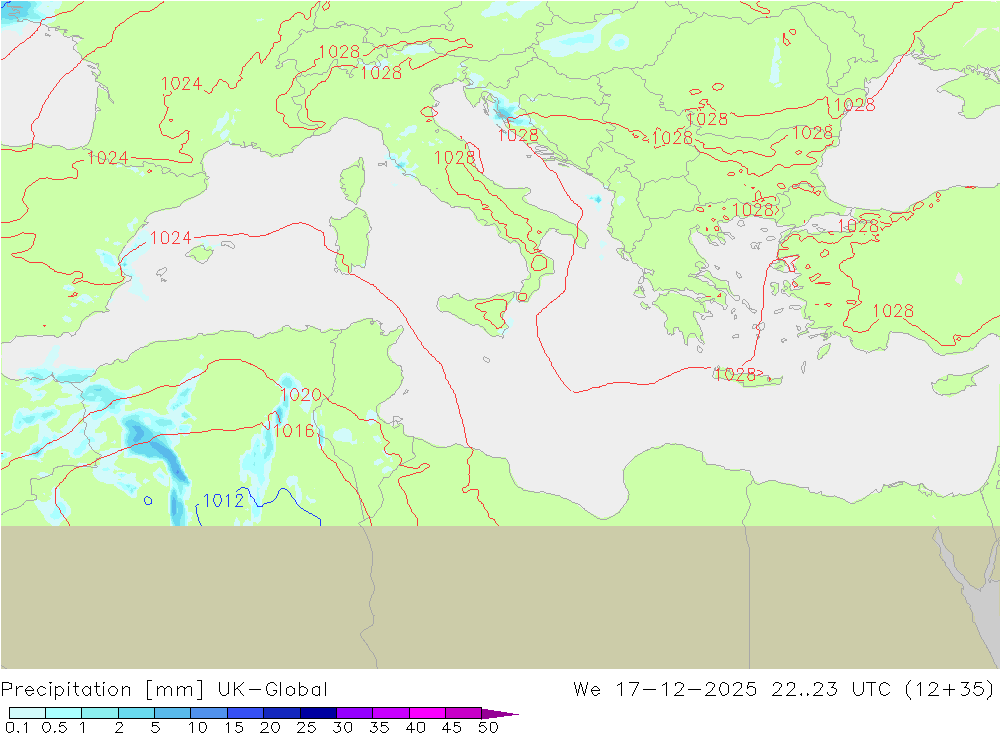Pick the legend swatch between 2 and 5
Screen dimensions: 1000x733
136,713
